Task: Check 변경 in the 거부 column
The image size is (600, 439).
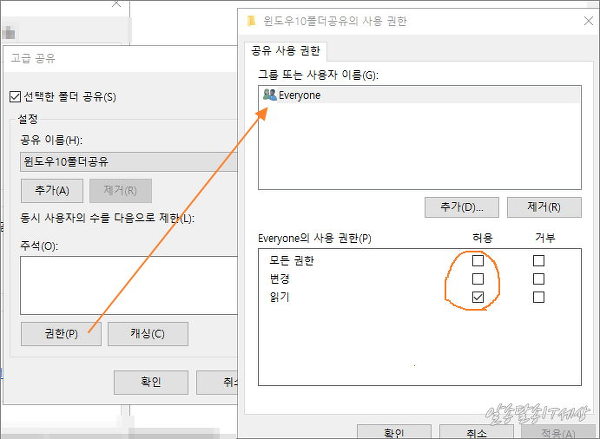Action: point(539,278)
